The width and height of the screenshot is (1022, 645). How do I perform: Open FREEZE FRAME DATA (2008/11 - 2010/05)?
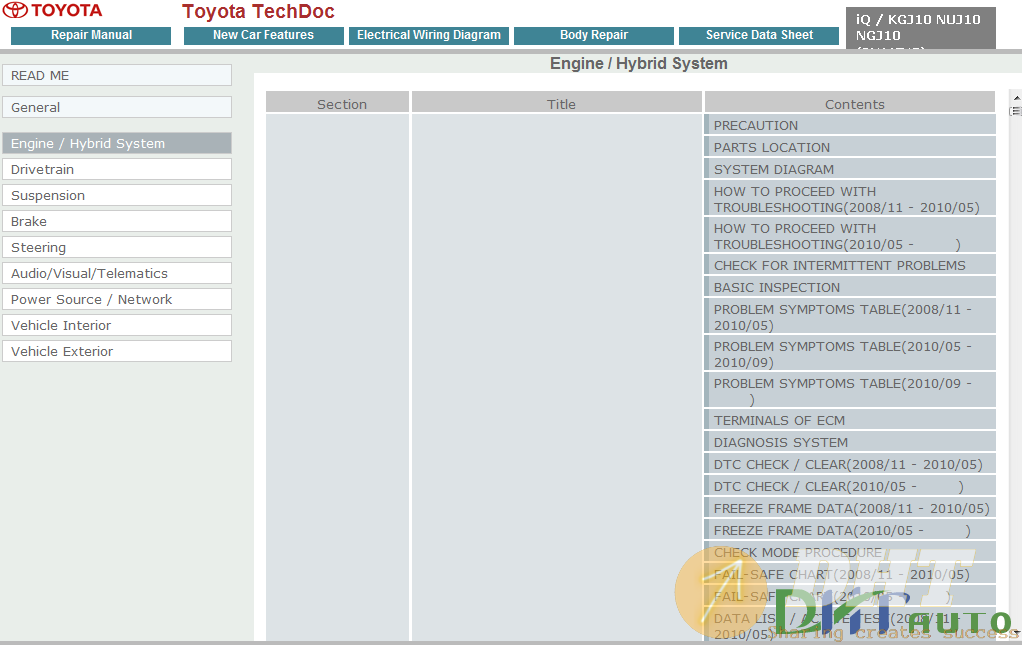(x=850, y=509)
